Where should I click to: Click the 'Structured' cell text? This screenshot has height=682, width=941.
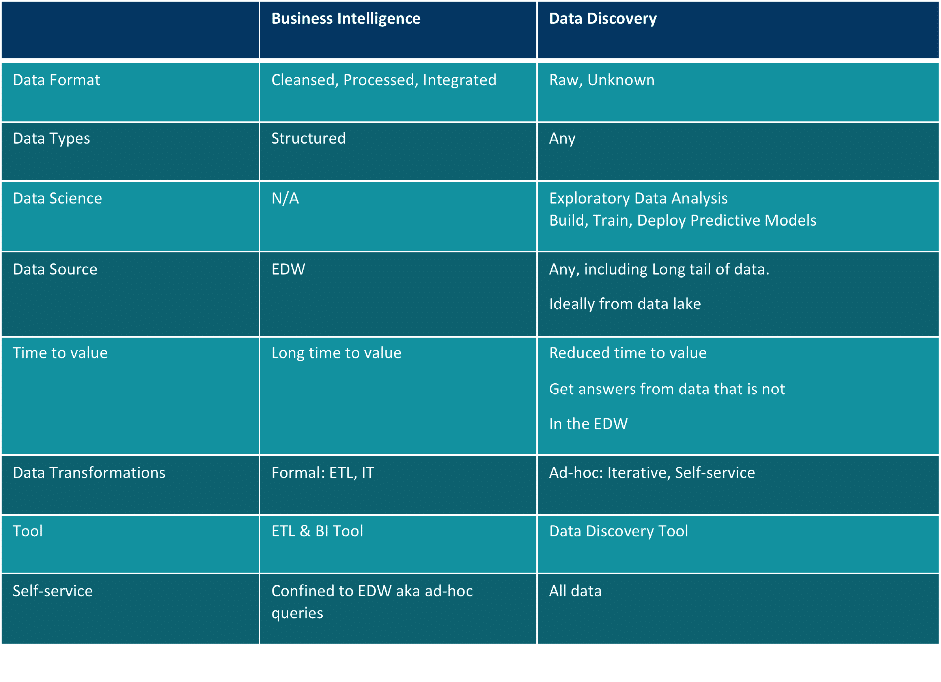pos(308,138)
